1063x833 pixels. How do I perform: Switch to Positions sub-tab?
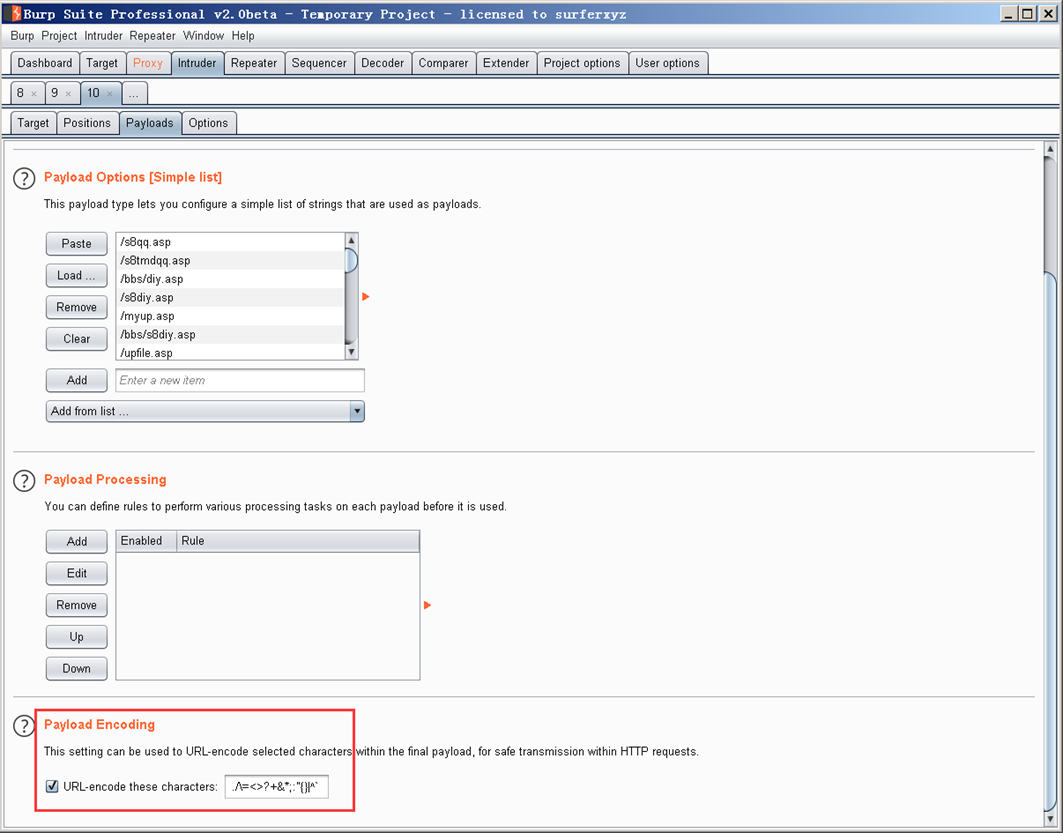[x=87, y=123]
